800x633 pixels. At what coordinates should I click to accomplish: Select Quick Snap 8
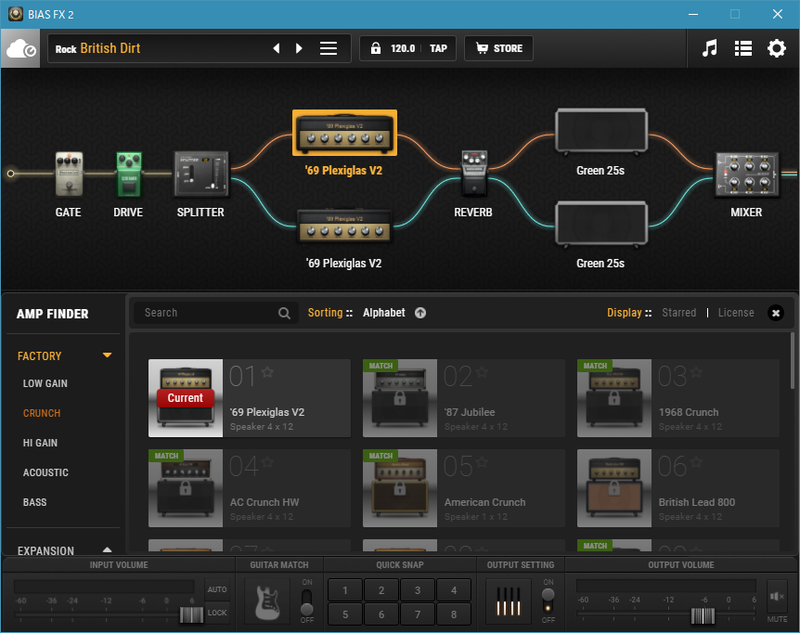(454, 614)
